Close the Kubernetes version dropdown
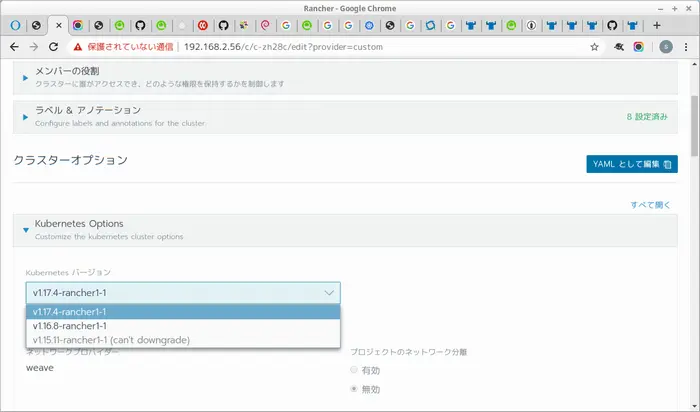Image resolution: width=700 pixels, height=412 pixels. [329, 292]
